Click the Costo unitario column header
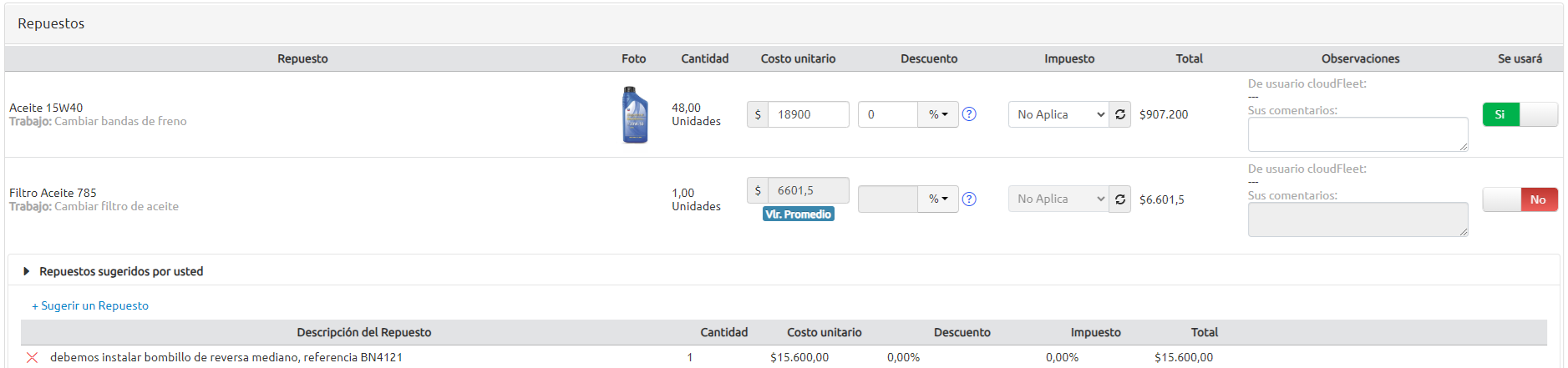Image resolution: width=1568 pixels, height=368 pixels. tap(798, 58)
